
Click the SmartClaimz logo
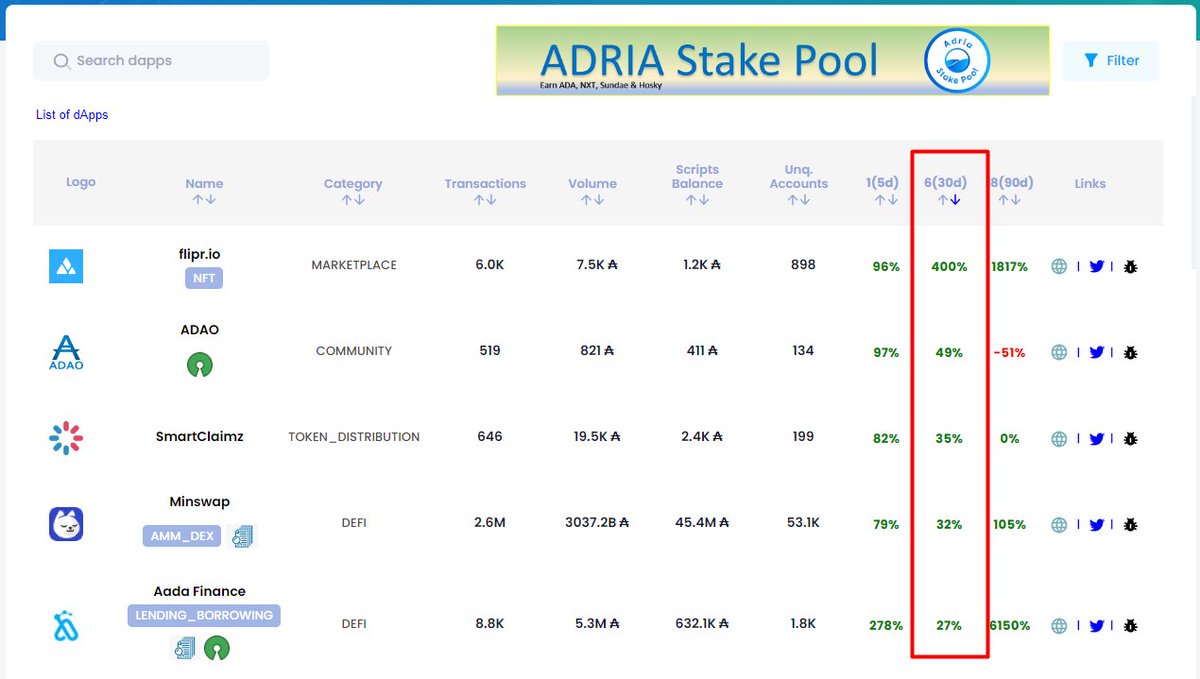66,438
